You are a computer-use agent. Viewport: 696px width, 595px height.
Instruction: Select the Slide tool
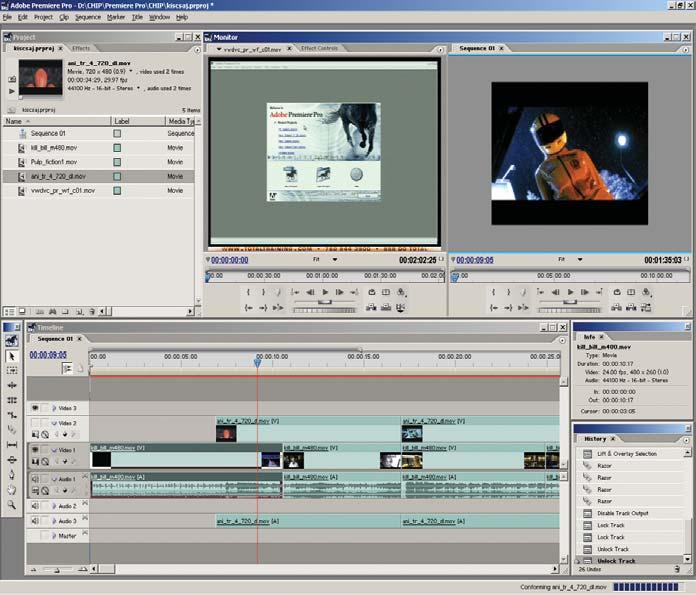click(12, 460)
